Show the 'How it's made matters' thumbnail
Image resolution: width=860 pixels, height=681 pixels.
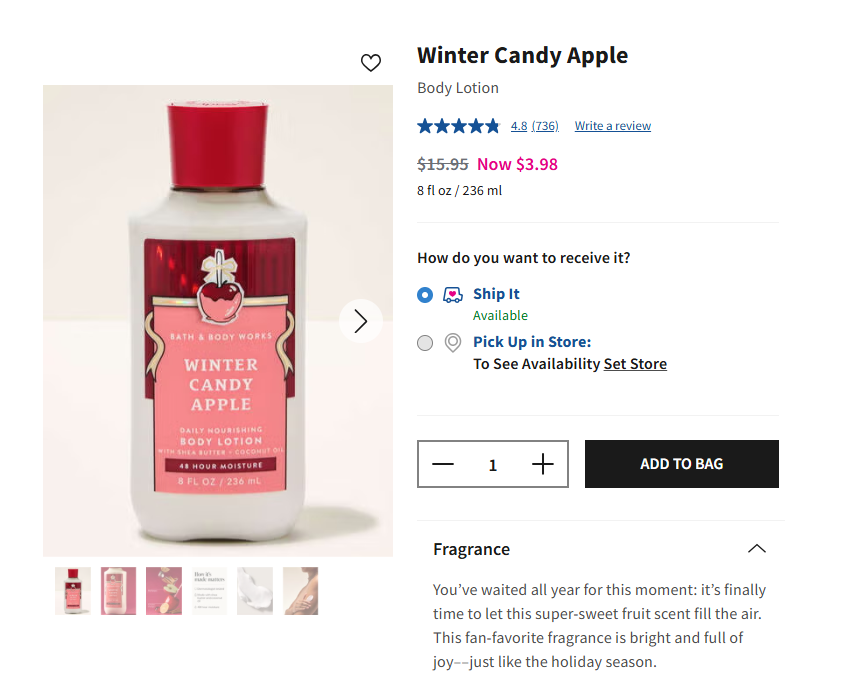click(209, 591)
